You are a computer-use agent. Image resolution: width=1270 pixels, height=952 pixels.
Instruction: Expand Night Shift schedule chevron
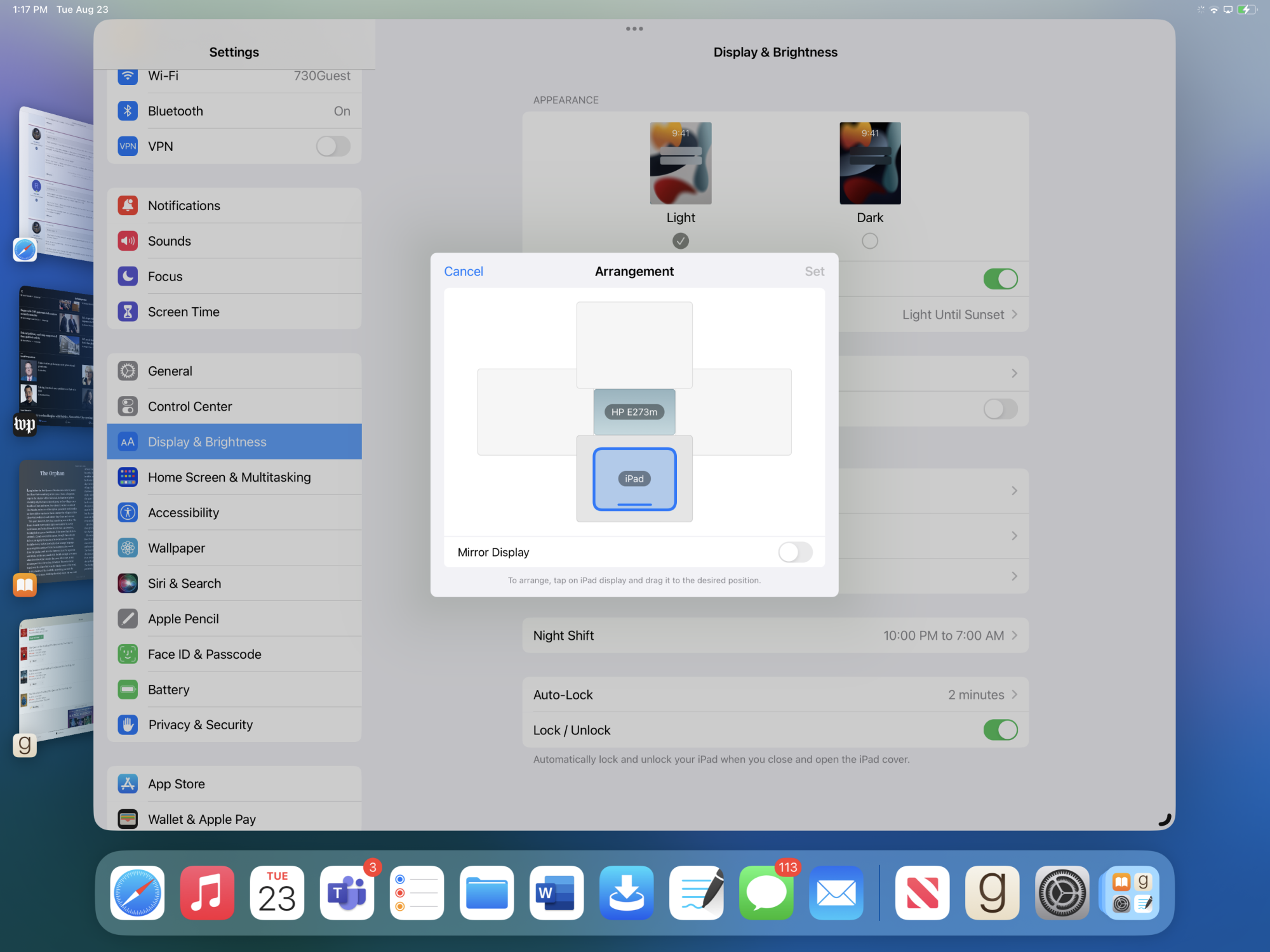pos(1014,635)
